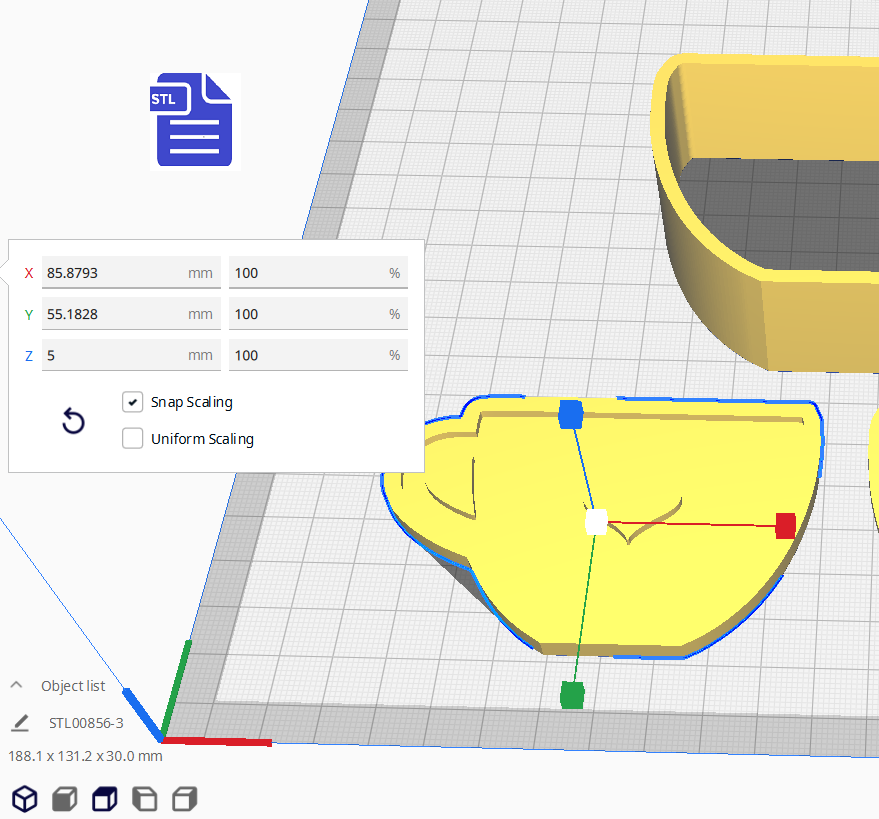Disable the Snap Scaling checkbox
Image resolution: width=879 pixels, height=819 pixels.
[133, 402]
